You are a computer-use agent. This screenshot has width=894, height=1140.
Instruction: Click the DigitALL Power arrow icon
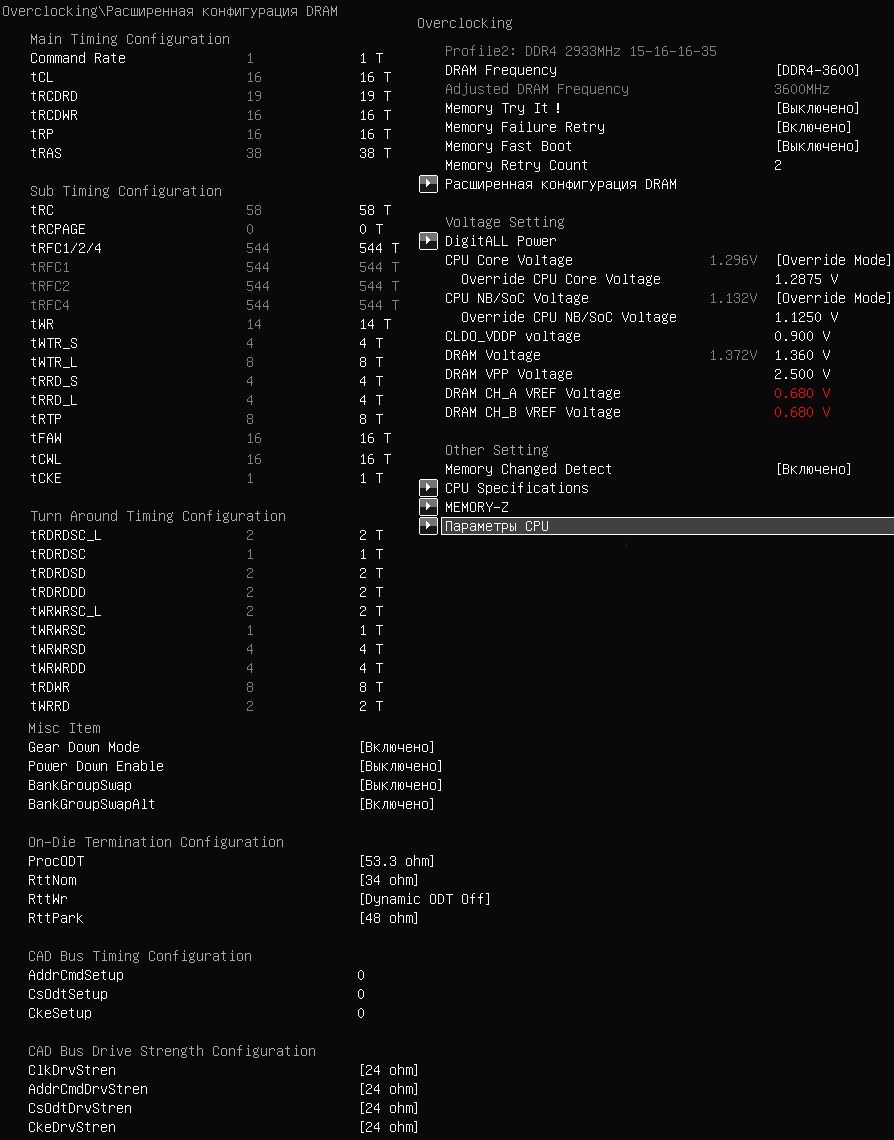click(428, 241)
